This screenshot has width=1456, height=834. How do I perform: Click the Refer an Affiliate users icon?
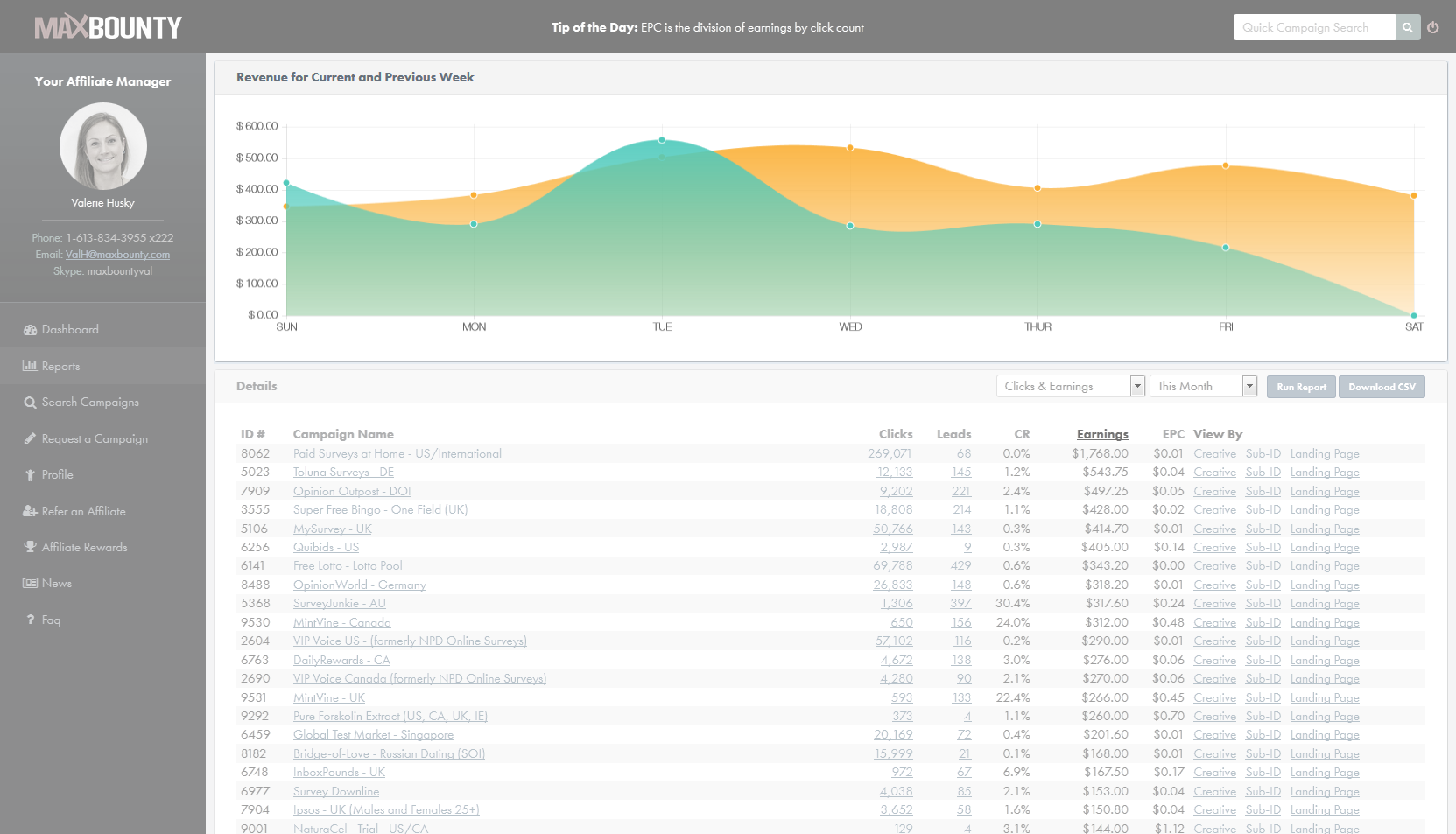coord(30,511)
